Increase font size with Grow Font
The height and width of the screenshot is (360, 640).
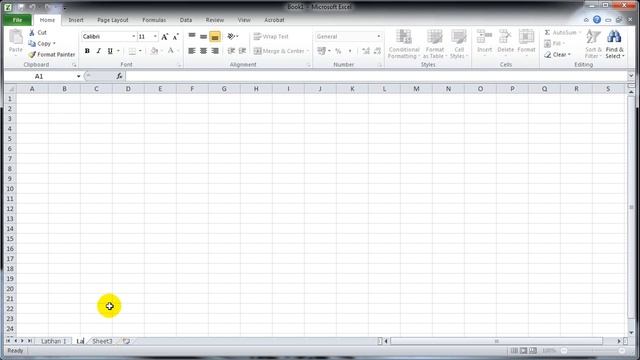pos(164,37)
